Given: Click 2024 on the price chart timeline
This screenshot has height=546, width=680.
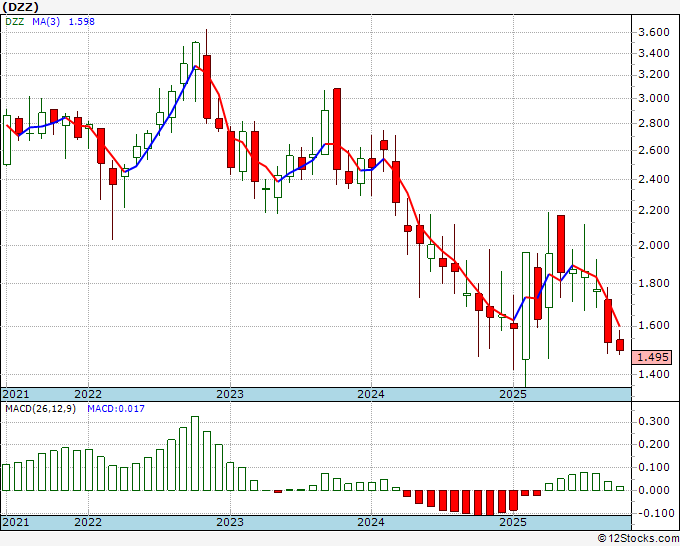Looking at the screenshot, I should tap(371, 394).
